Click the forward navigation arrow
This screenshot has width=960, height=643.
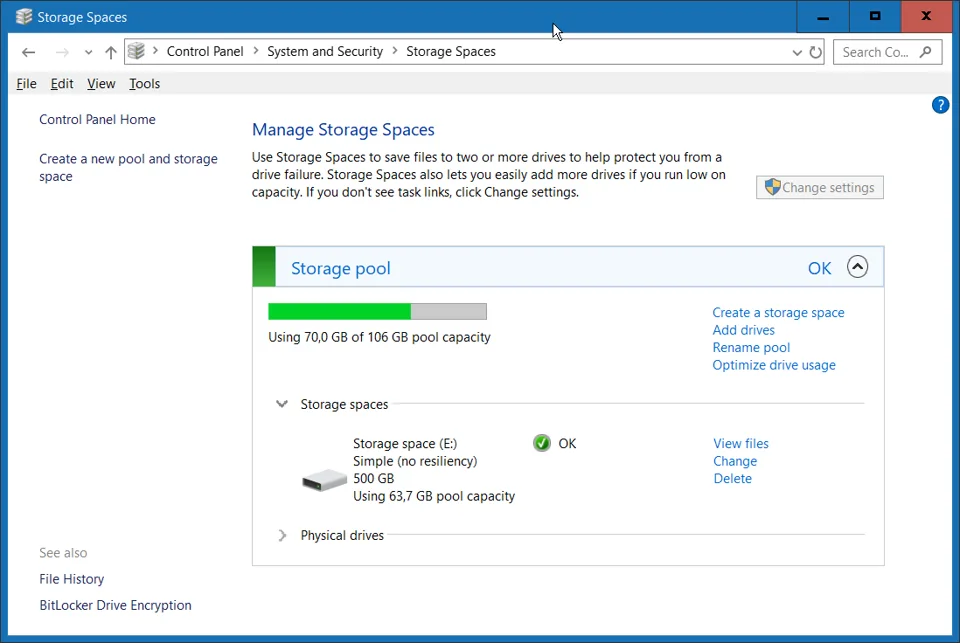(62, 52)
